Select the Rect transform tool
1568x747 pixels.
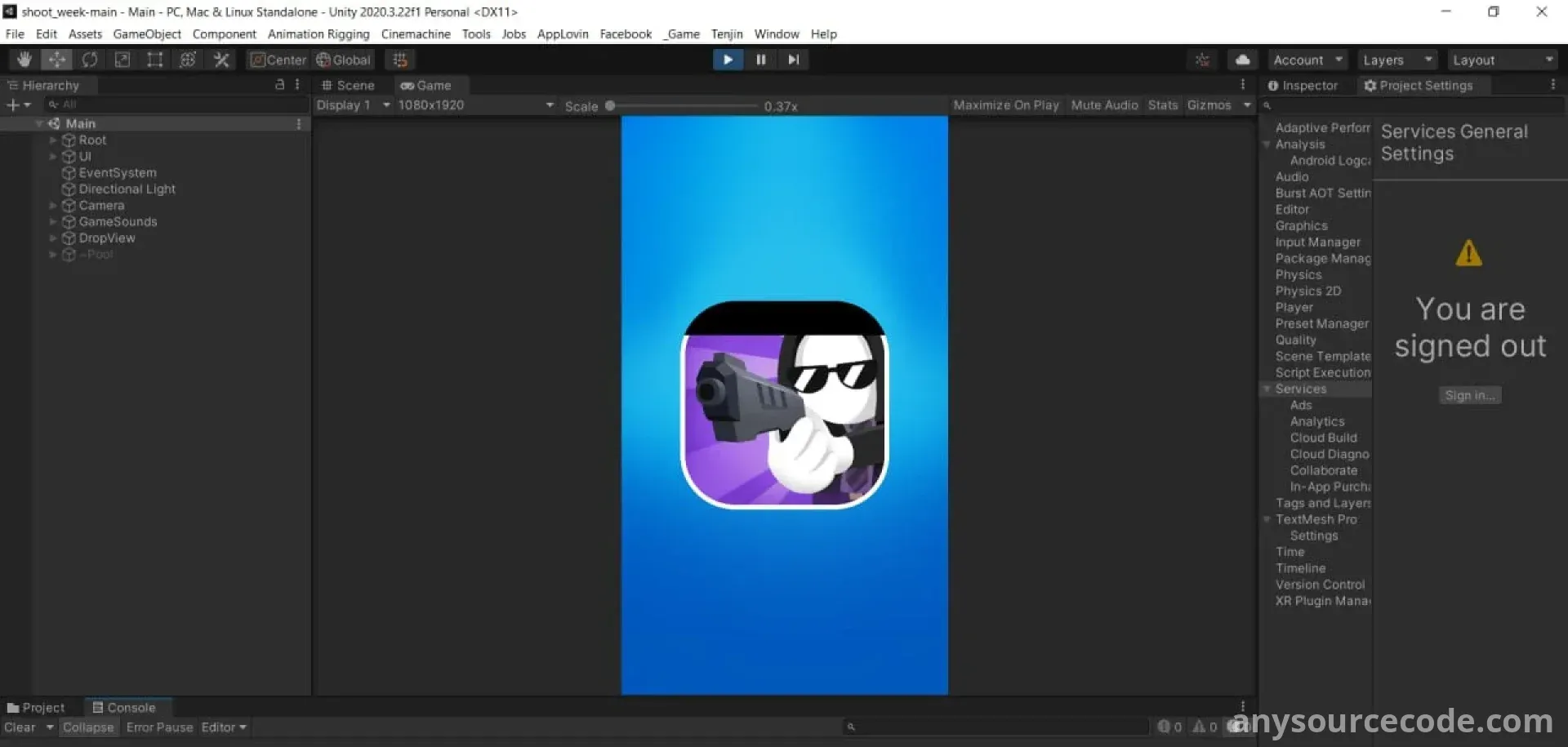[154, 60]
